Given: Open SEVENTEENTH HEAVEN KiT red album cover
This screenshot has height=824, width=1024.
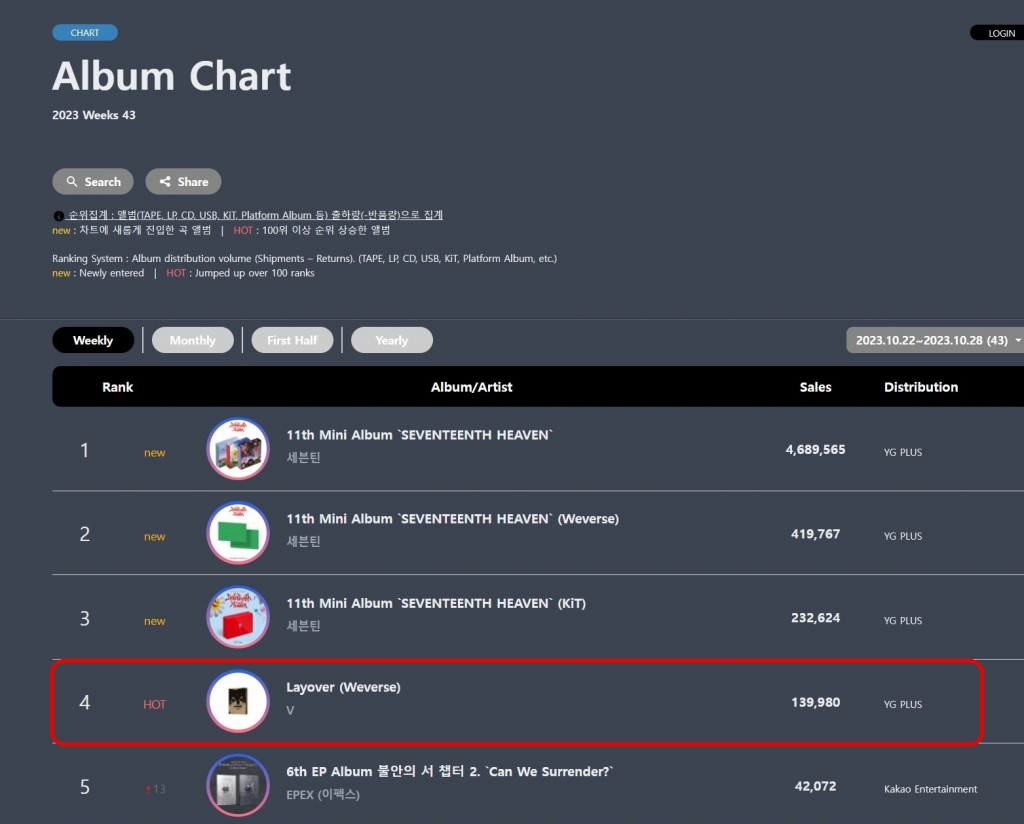Looking at the screenshot, I should point(238,617).
